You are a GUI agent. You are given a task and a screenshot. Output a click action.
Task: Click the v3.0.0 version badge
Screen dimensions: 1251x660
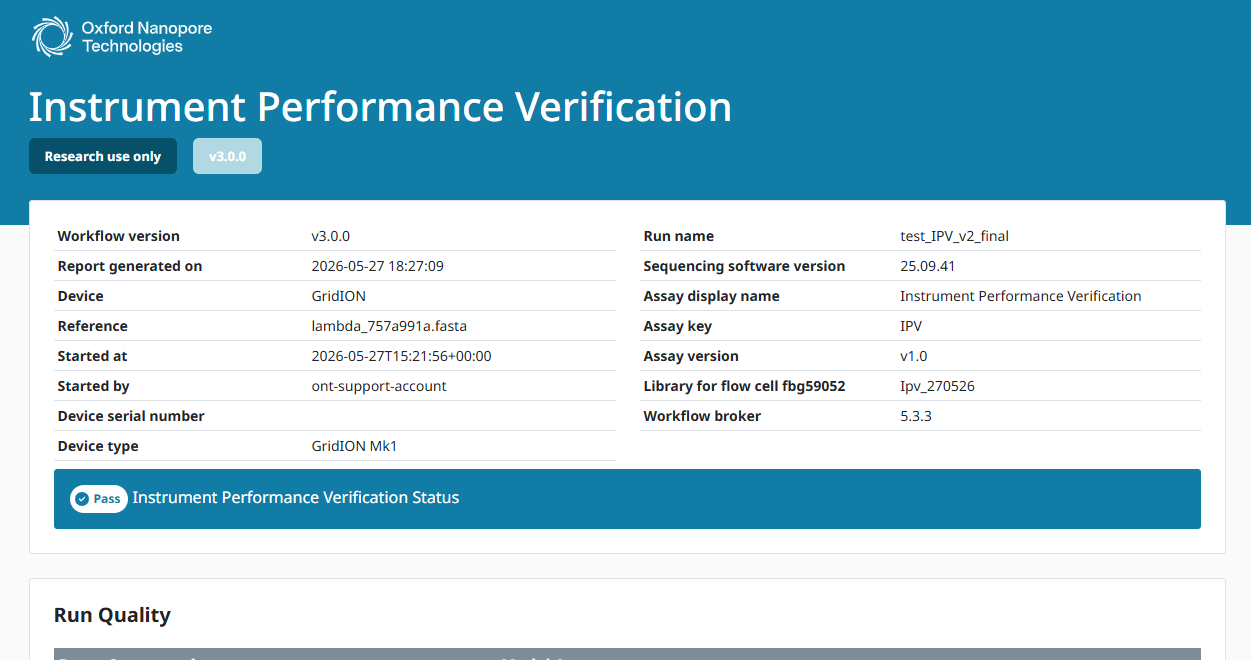(227, 156)
